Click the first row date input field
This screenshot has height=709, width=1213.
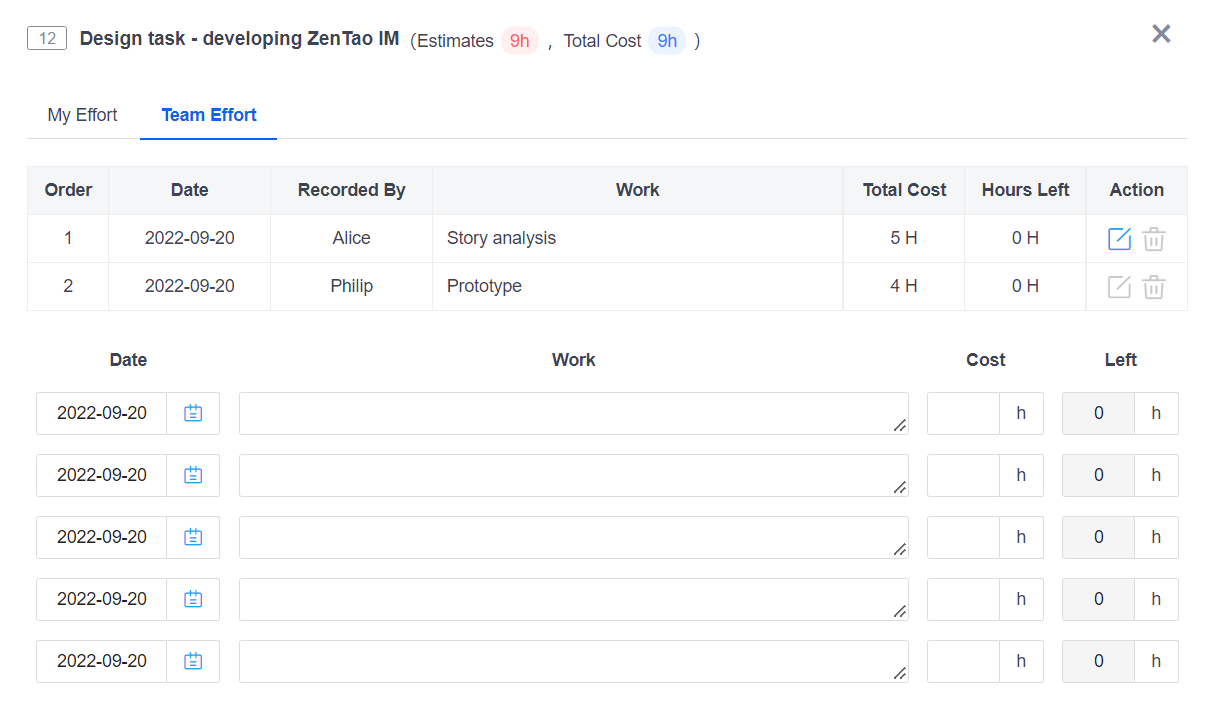click(x=102, y=413)
